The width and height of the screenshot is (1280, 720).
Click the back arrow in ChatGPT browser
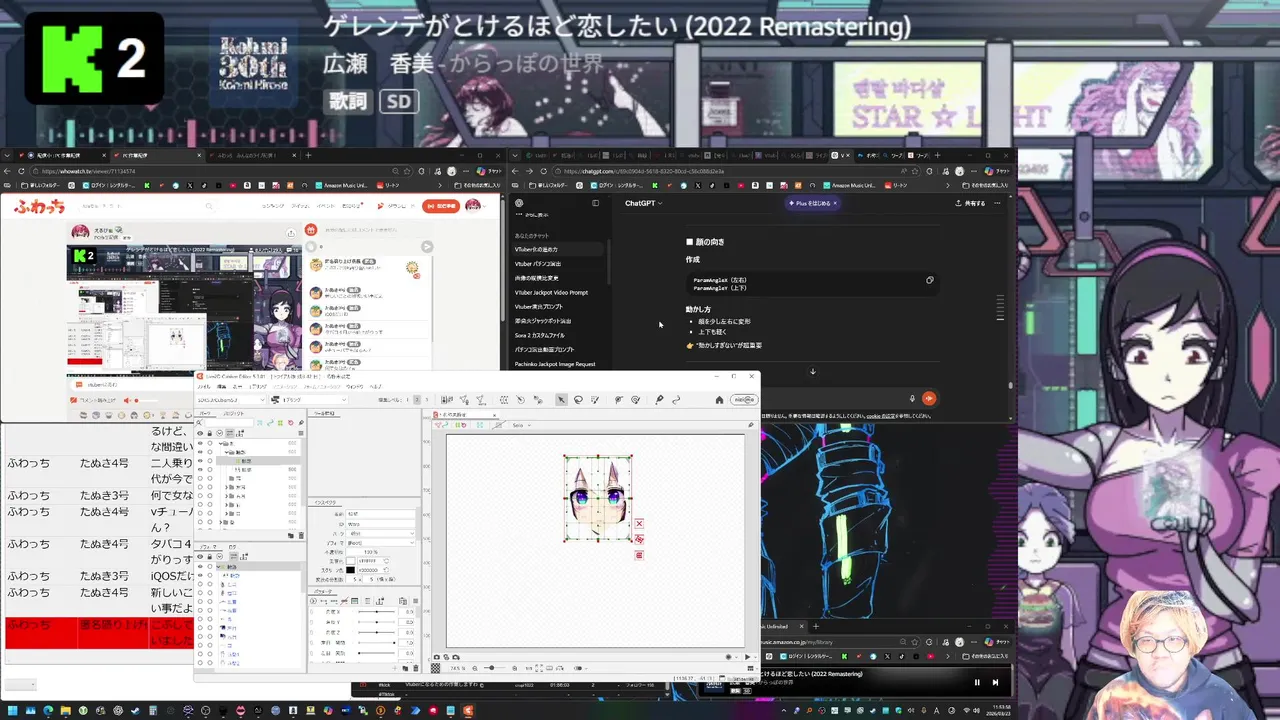point(516,171)
